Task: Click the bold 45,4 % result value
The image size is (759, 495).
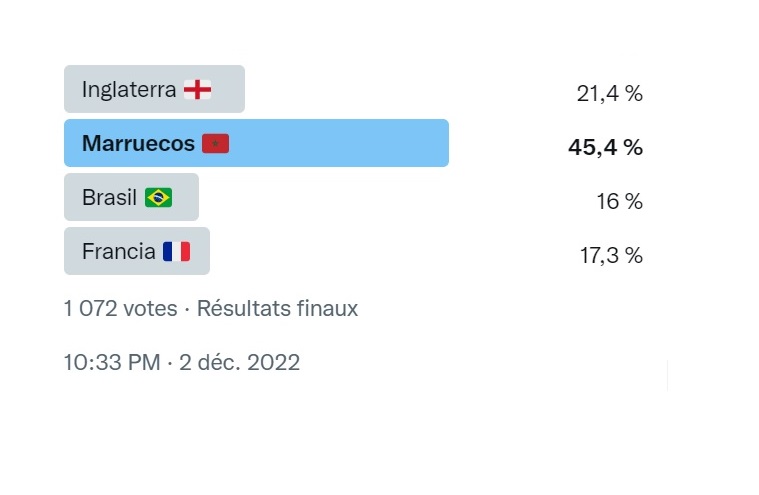Action: tap(605, 148)
